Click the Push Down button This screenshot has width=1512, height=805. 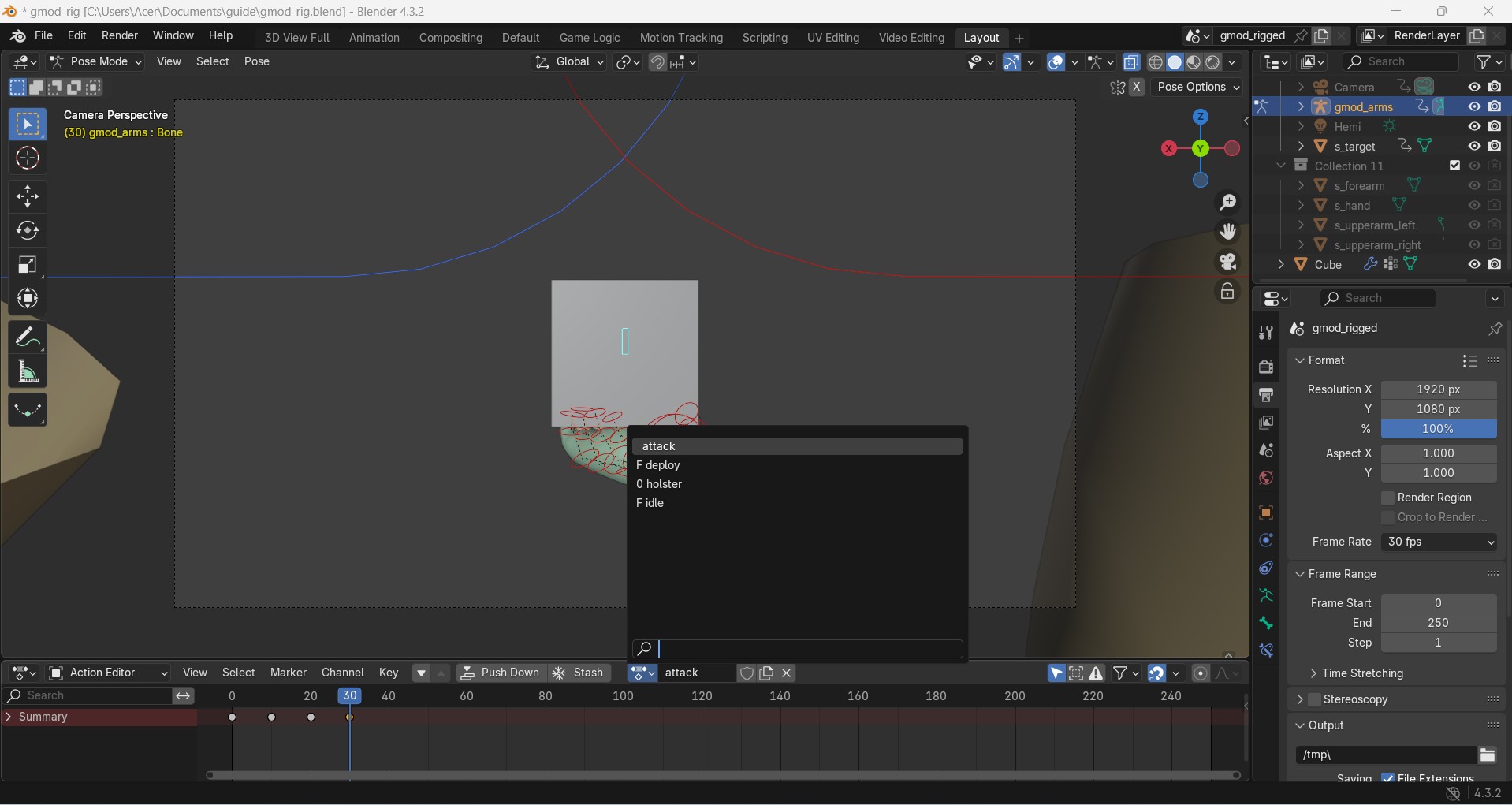(x=501, y=673)
